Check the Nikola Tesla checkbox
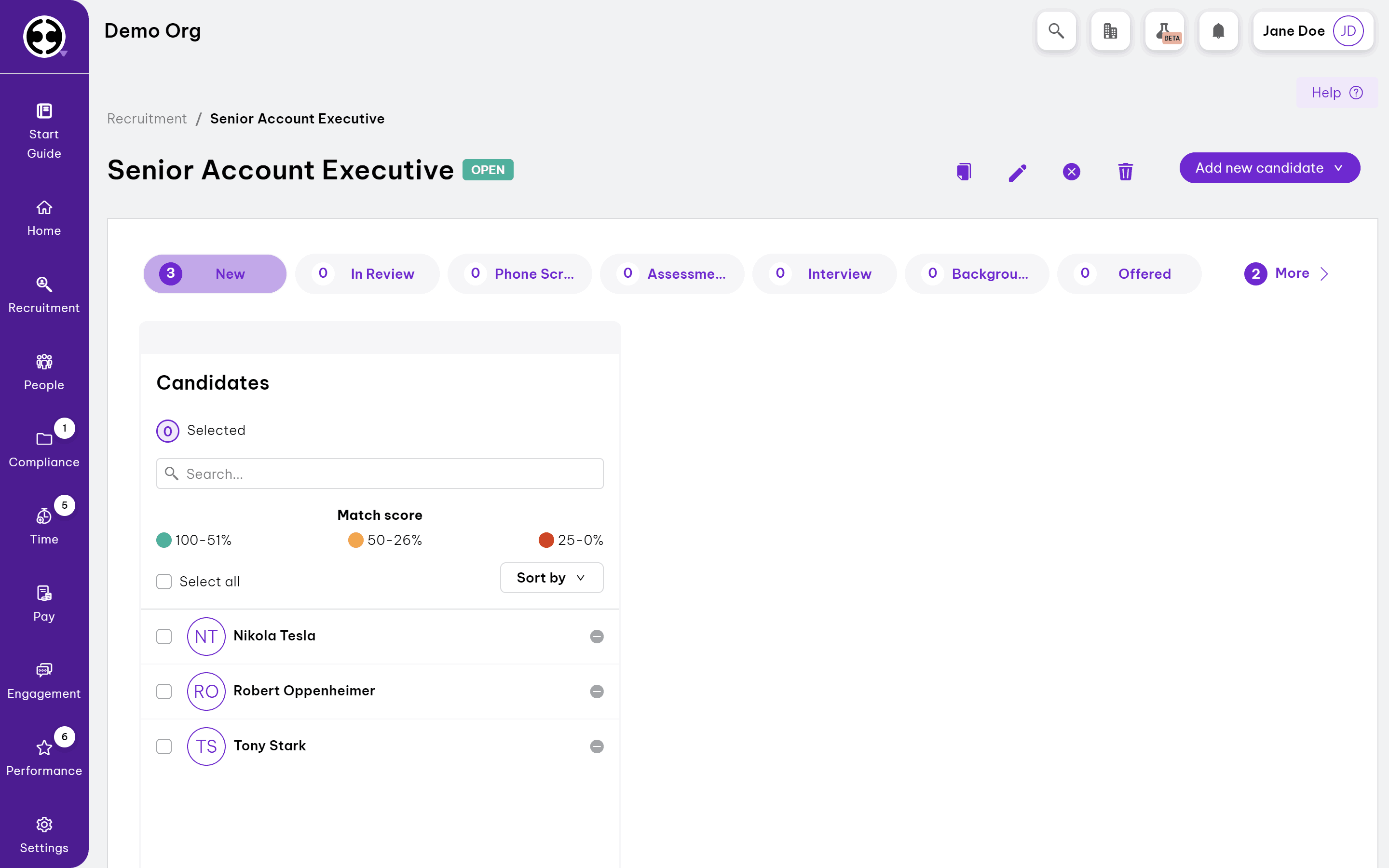Viewport: 1389px width, 868px height. click(x=164, y=636)
